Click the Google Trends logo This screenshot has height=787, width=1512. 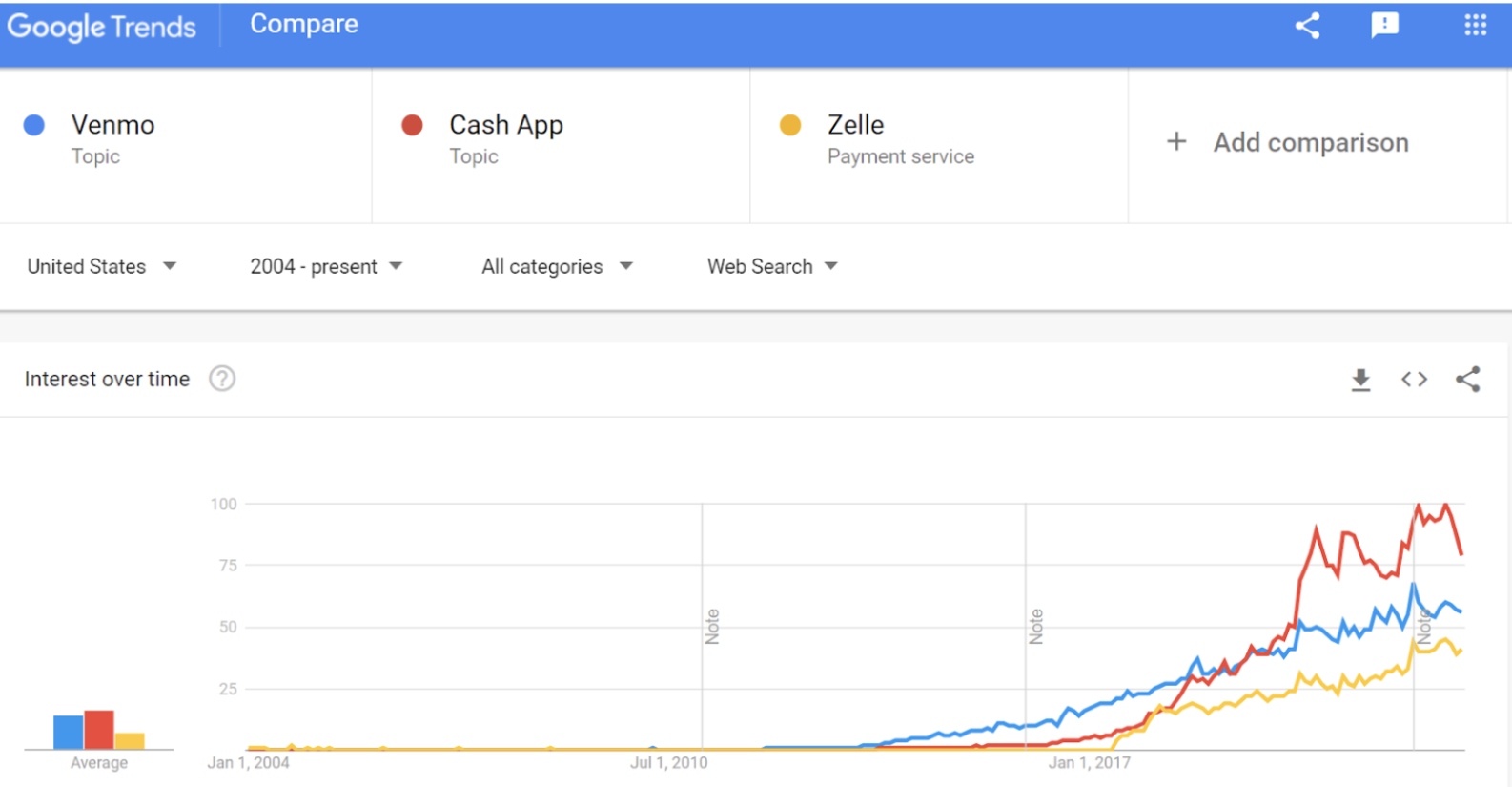pyautogui.click(x=101, y=27)
